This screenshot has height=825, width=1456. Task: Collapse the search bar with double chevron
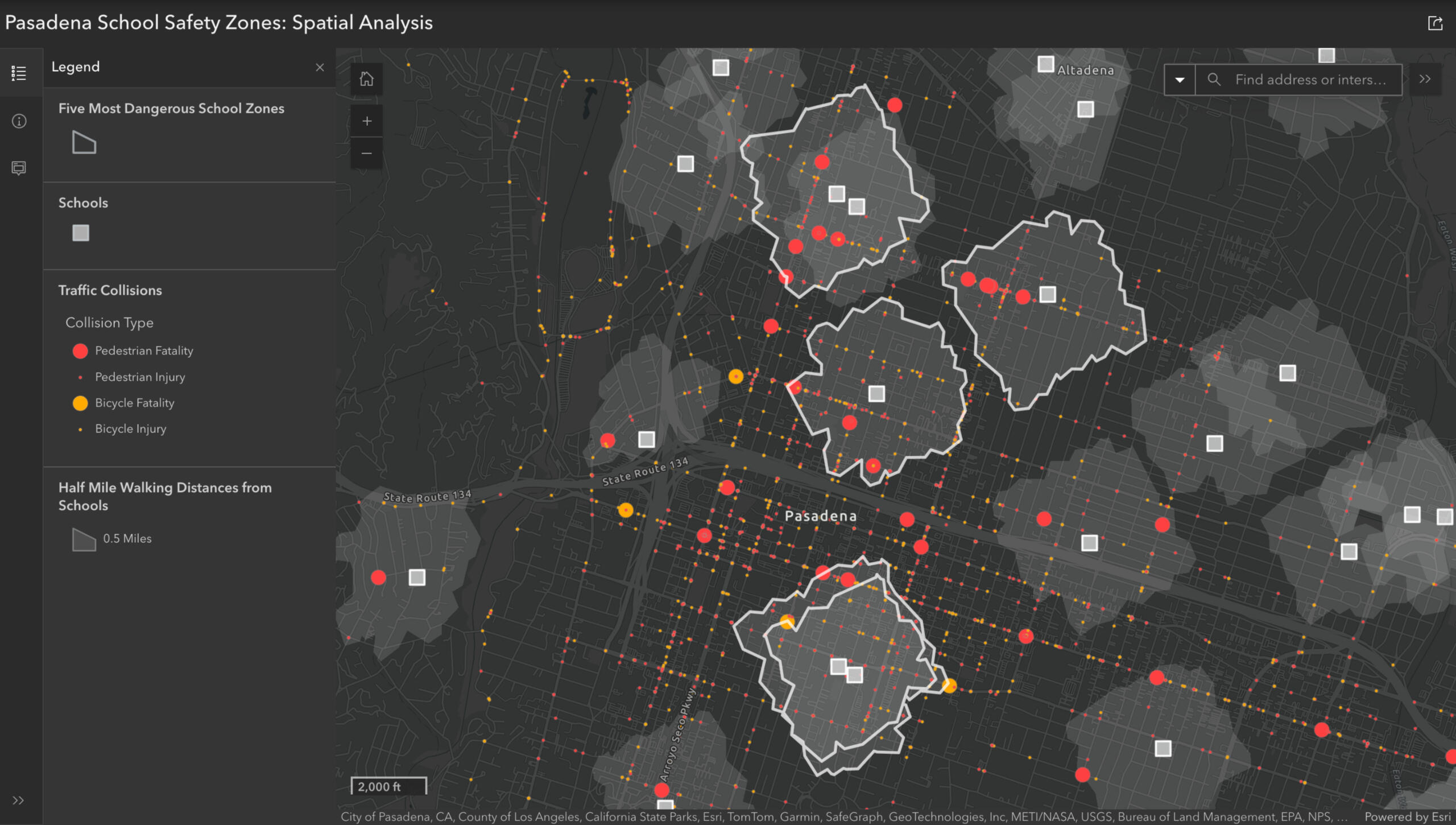(x=1425, y=80)
